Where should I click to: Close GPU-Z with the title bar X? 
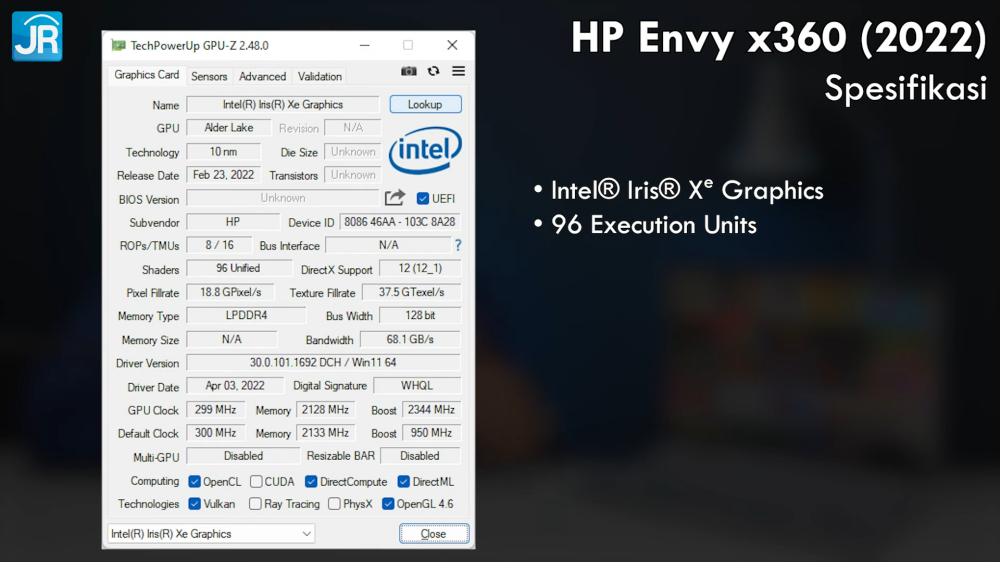tap(452, 45)
